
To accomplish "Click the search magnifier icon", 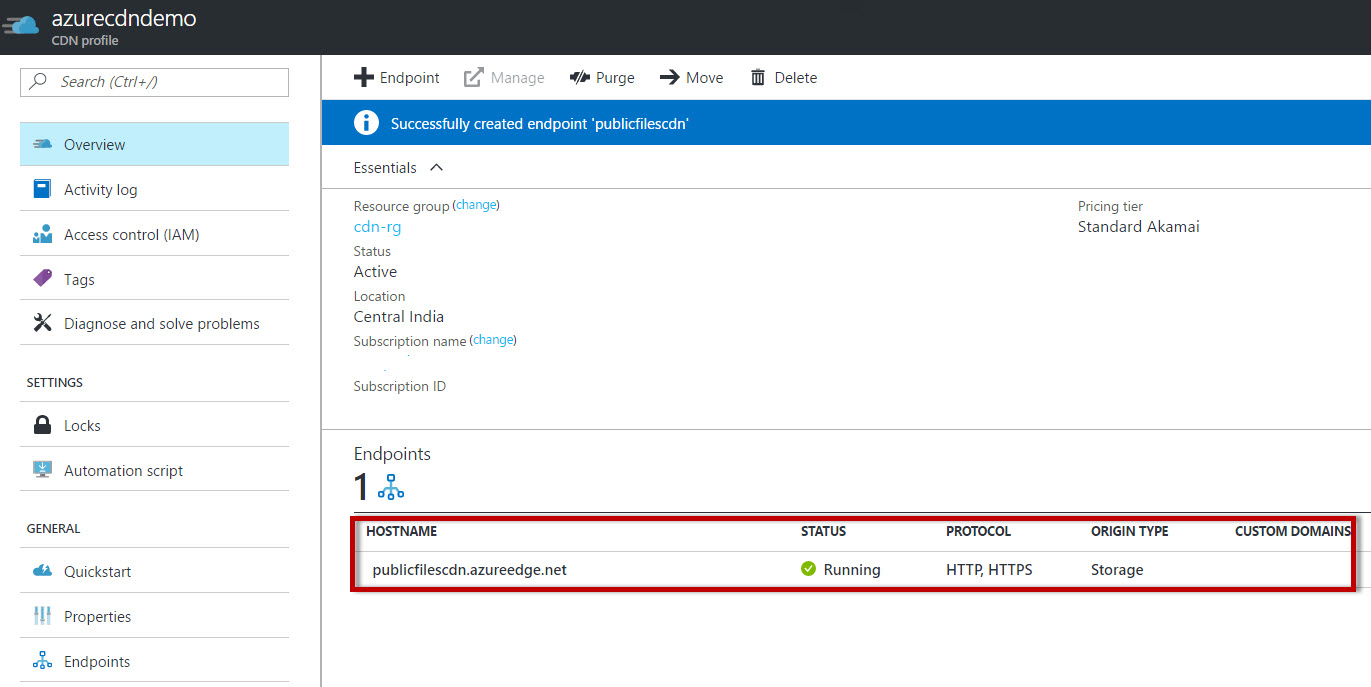I will click(39, 82).
